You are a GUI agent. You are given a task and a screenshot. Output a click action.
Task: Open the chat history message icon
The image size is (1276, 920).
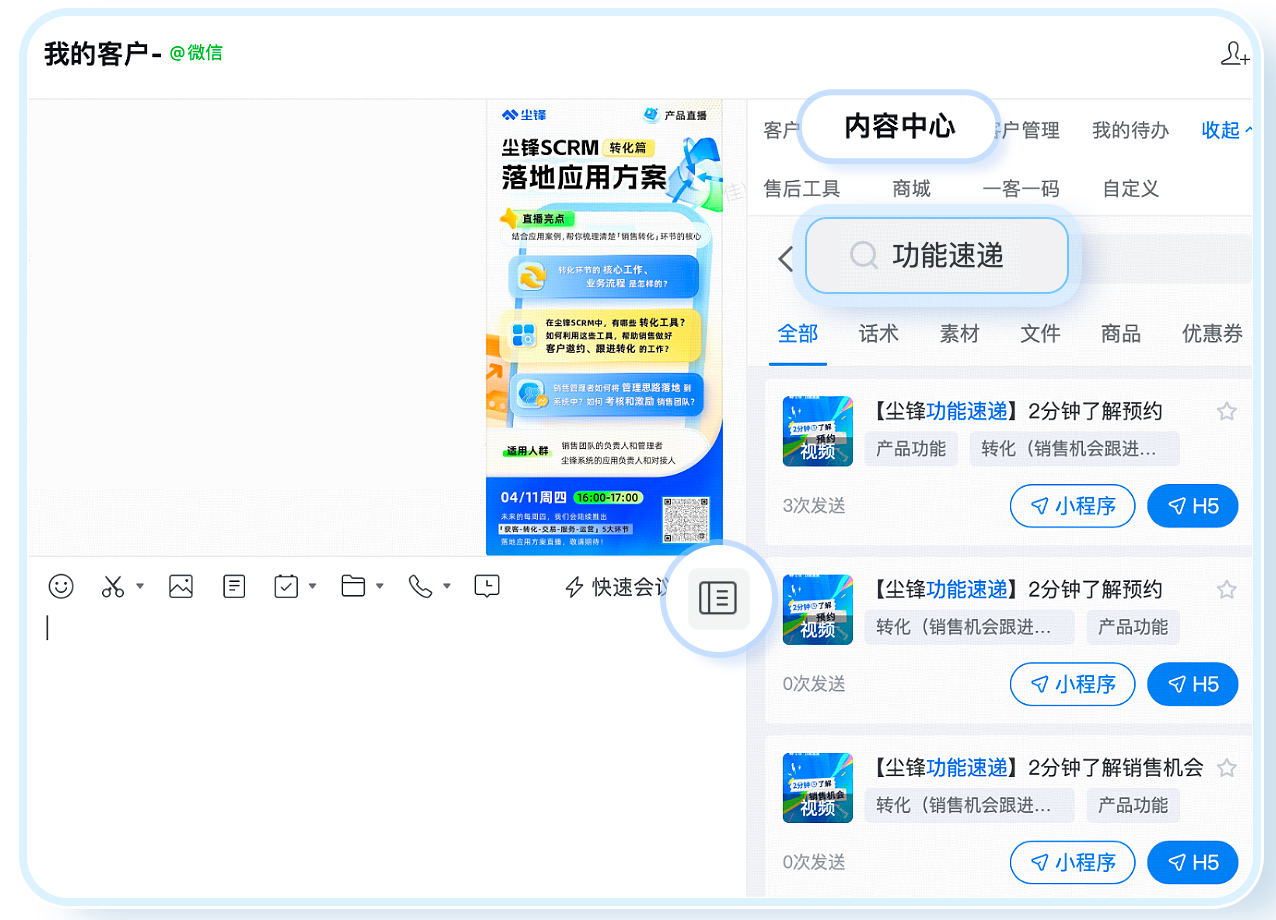[x=487, y=587]
